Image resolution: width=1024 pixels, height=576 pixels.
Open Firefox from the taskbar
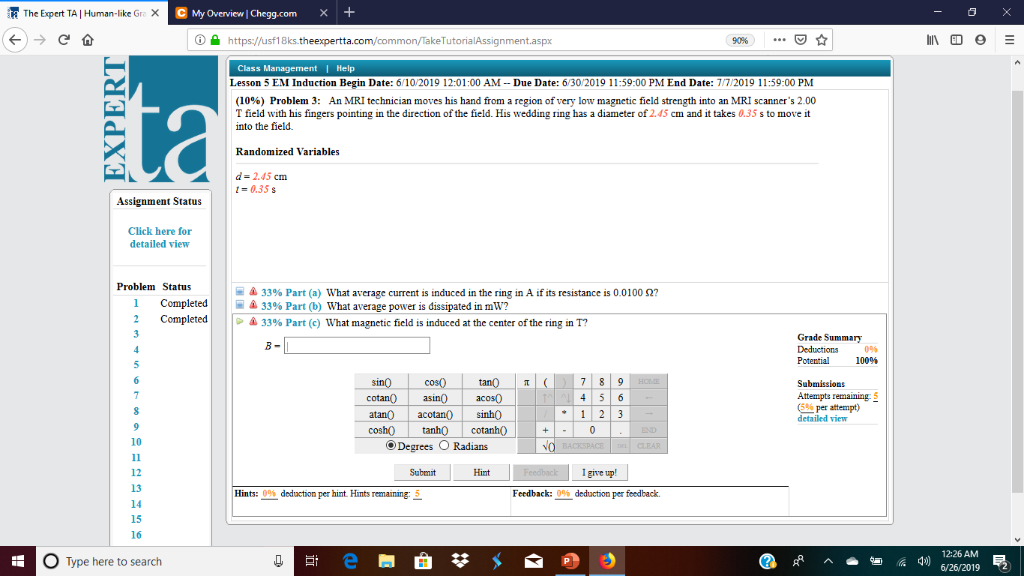608,561
